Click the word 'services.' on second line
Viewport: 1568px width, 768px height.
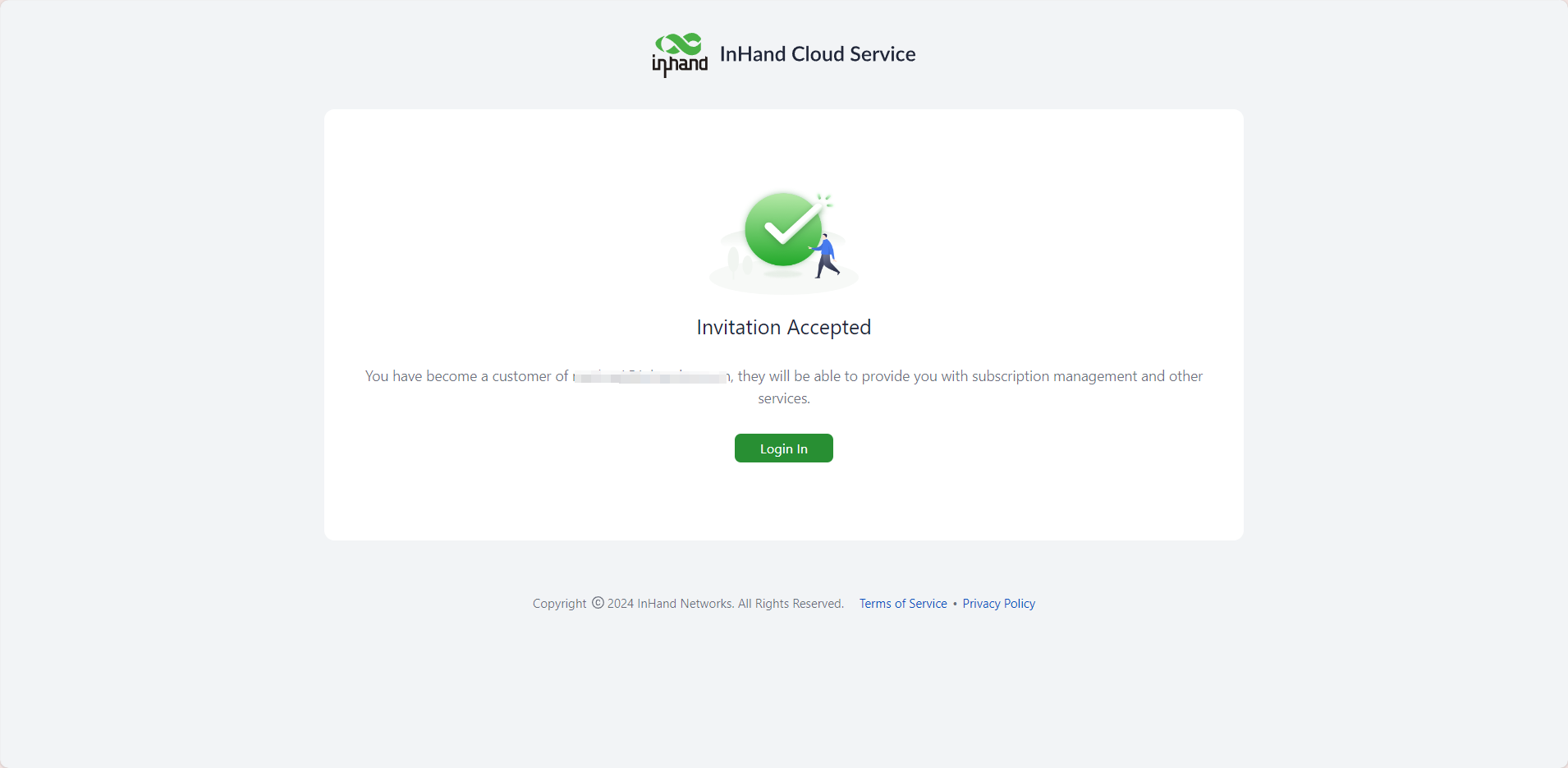pyautogui.click(x=783, y=398)
